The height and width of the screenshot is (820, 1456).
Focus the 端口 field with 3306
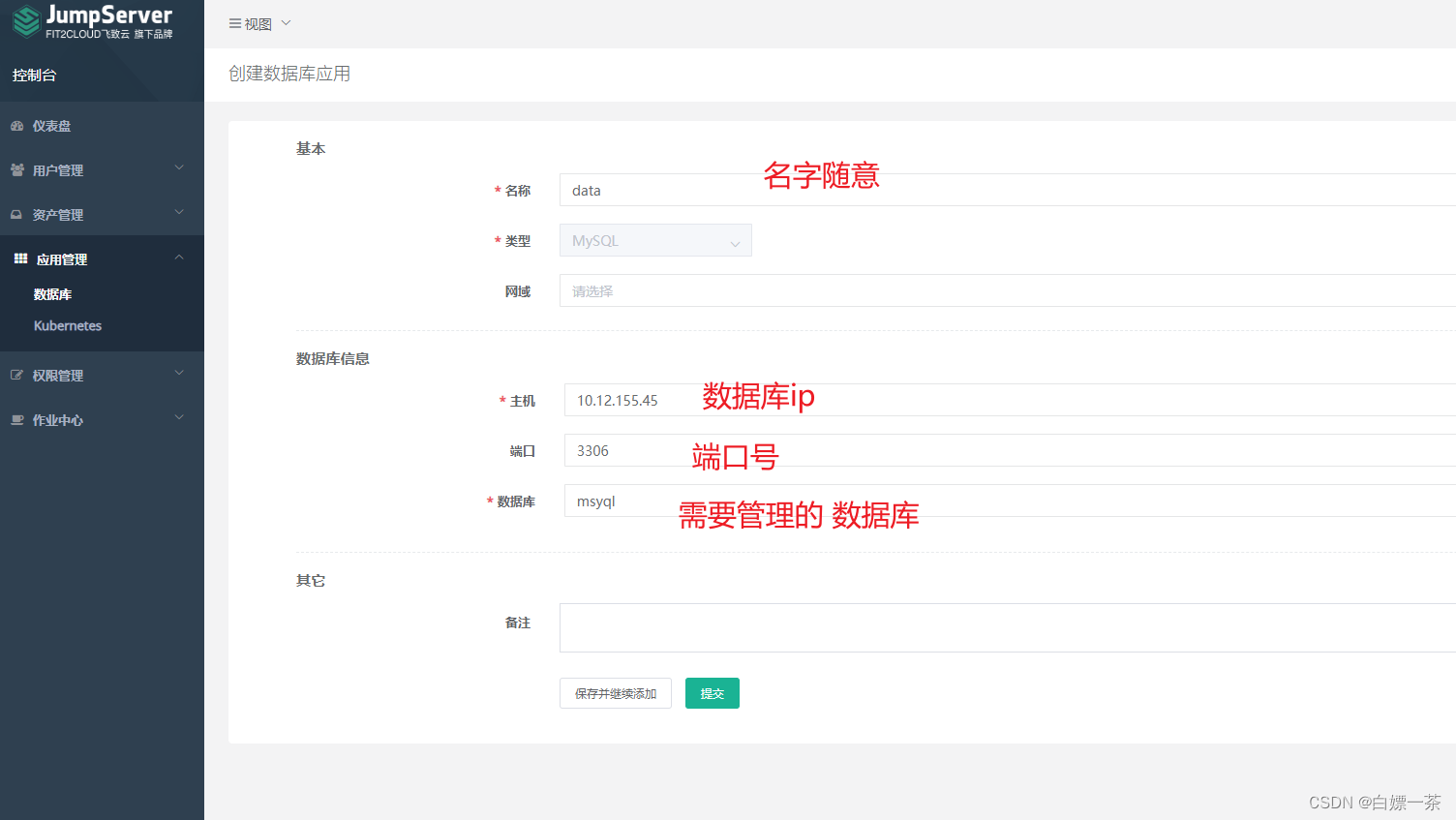pos(1010,450)
